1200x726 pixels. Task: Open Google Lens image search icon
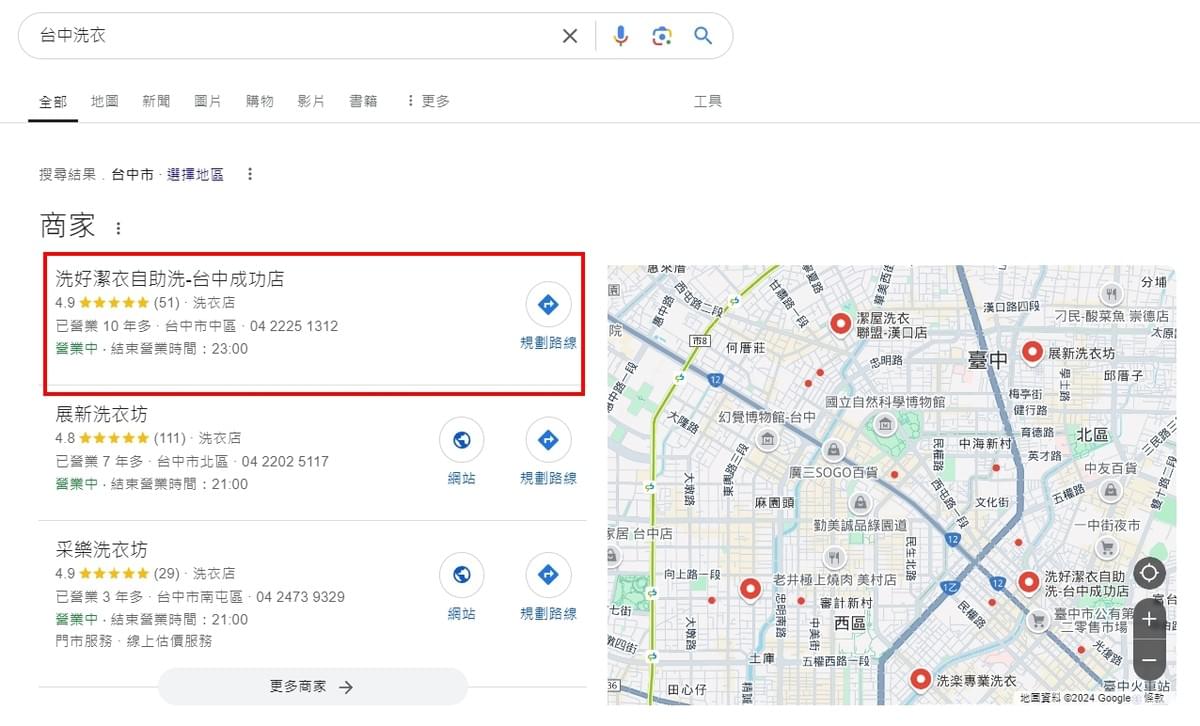pyautogui.click(x=661, y=36)
